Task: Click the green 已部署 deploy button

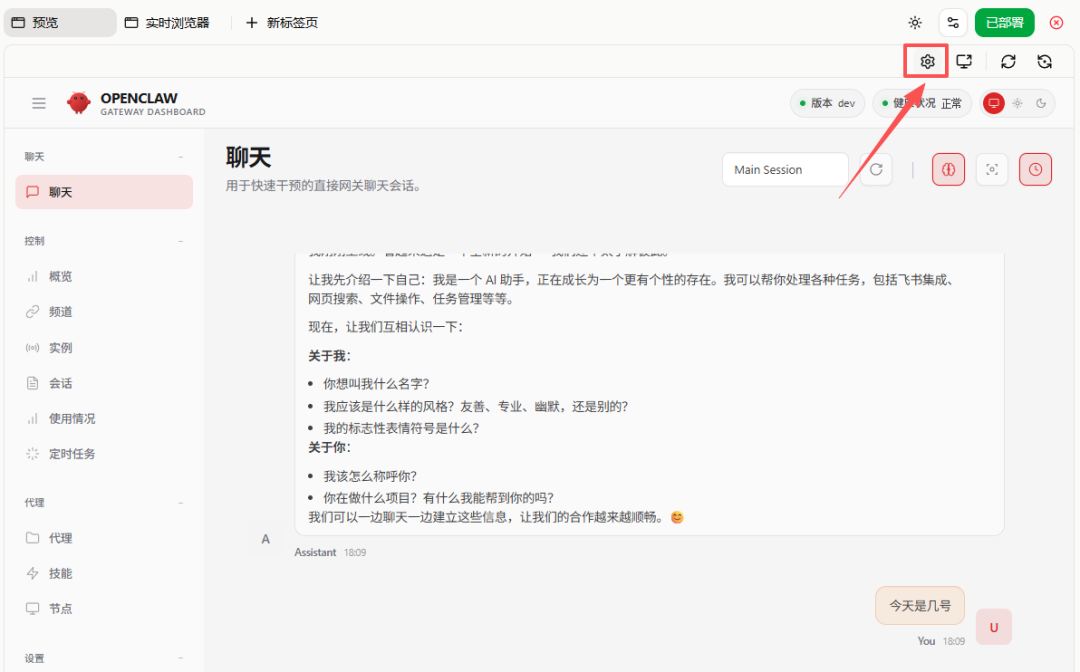Action: tap(1004, 21)
